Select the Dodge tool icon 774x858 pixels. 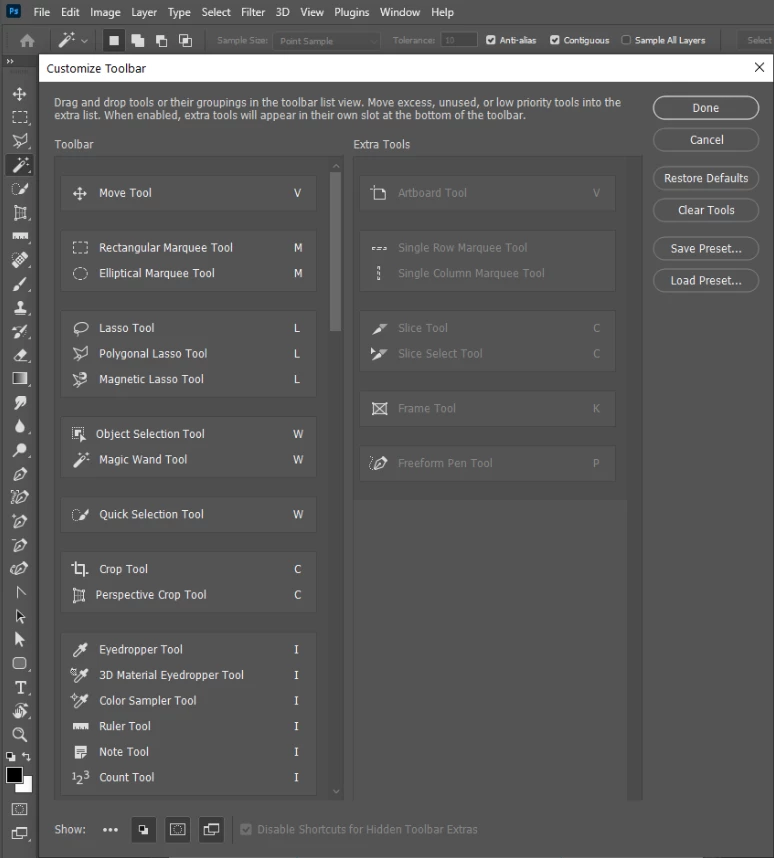(20, 450)
